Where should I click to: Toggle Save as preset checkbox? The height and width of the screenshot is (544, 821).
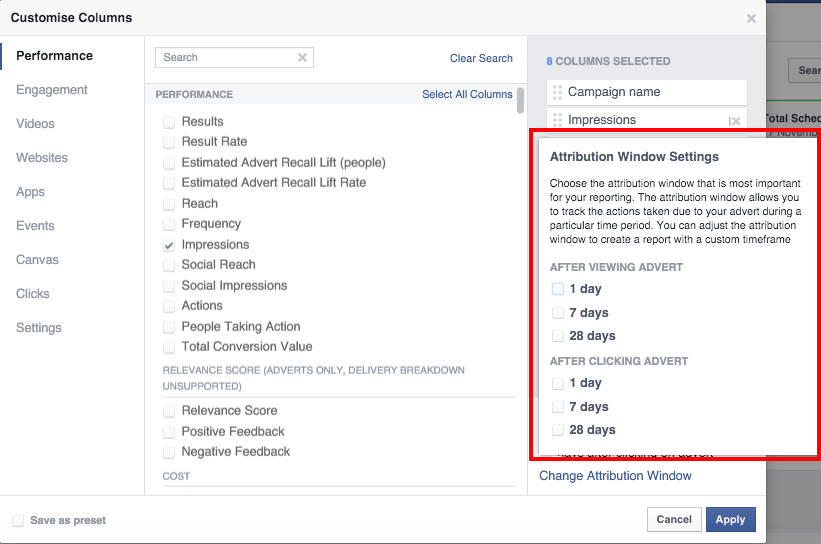tap(18, 520)
